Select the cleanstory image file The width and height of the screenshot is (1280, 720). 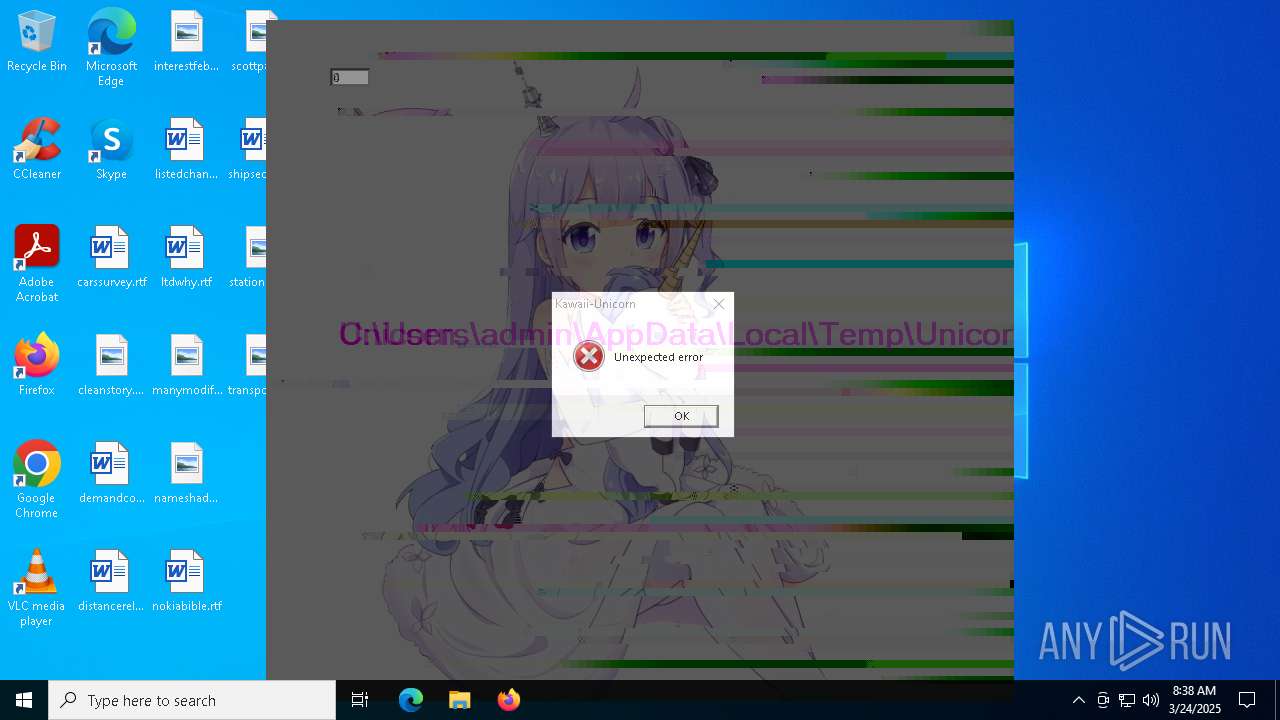(x=111, y=366)
